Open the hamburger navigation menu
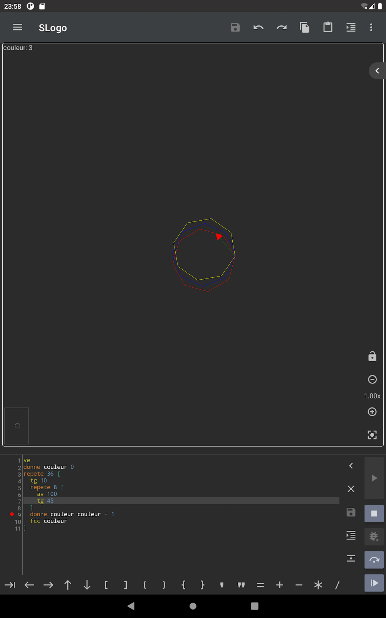The width and height of the screenshot is (386, 618). click(x=17, y=27)
